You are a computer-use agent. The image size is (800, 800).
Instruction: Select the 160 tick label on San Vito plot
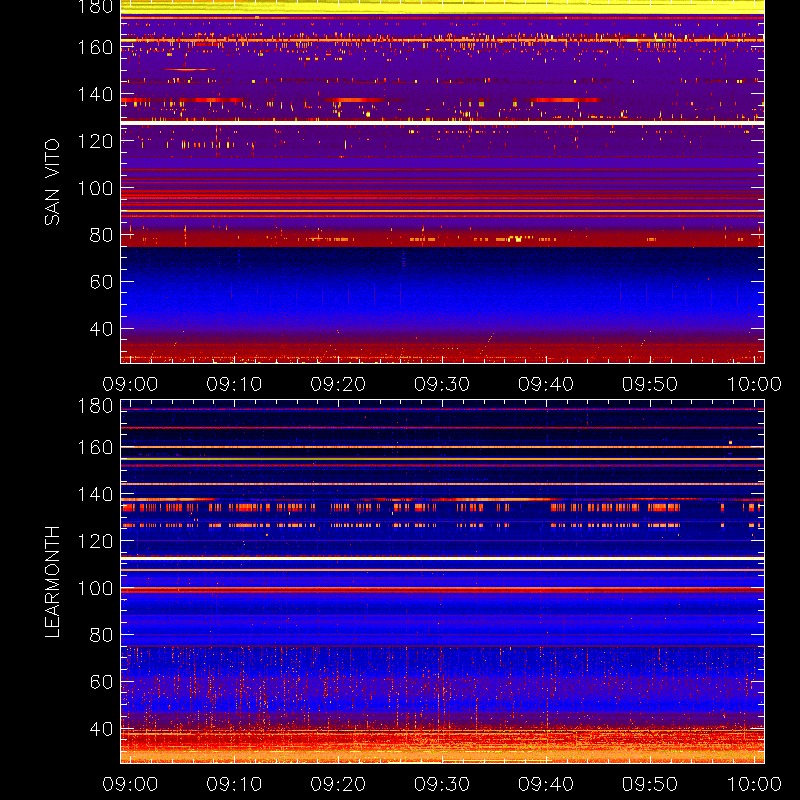click(95, 47)
